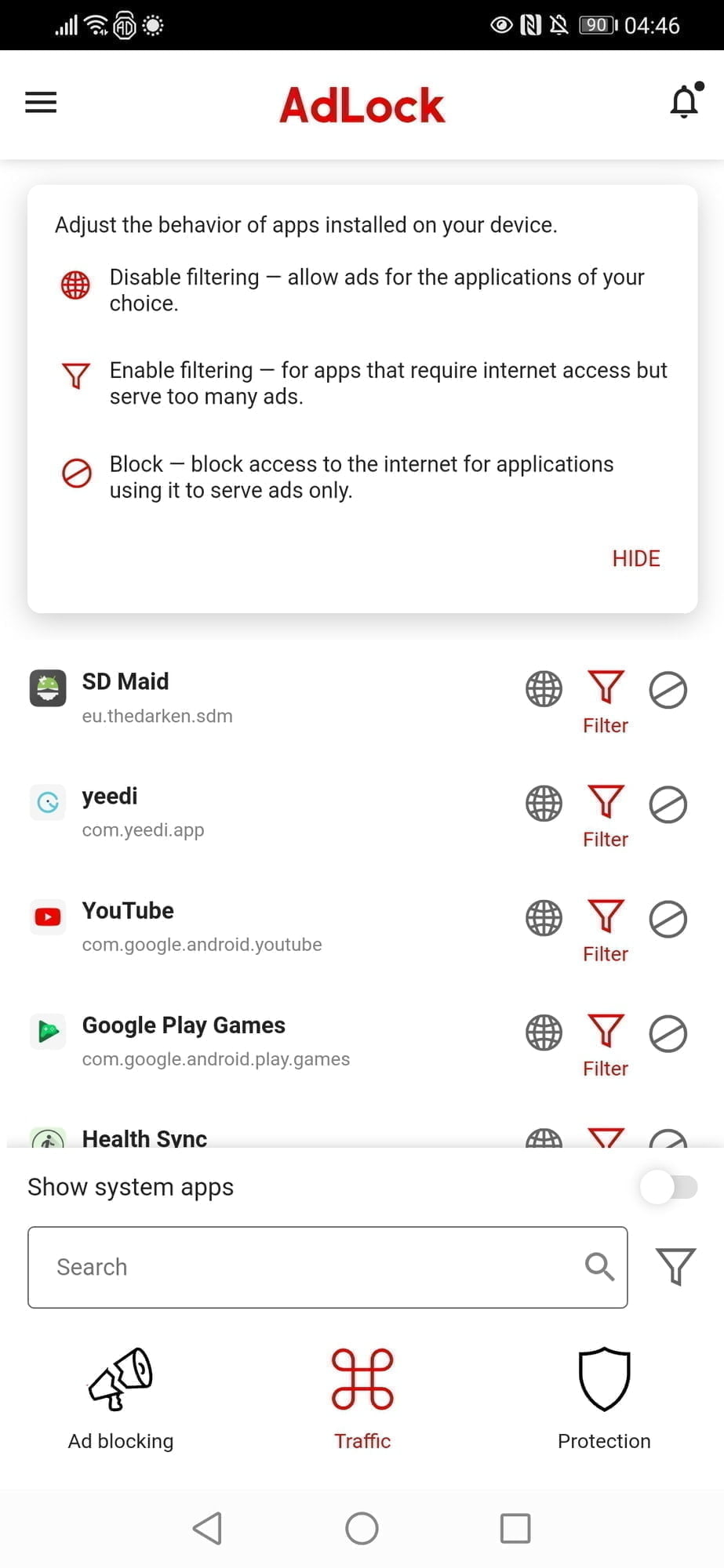This screenshot has width=724, height=1568.
Task: Block internet access for YouTube
Action: 668,919
